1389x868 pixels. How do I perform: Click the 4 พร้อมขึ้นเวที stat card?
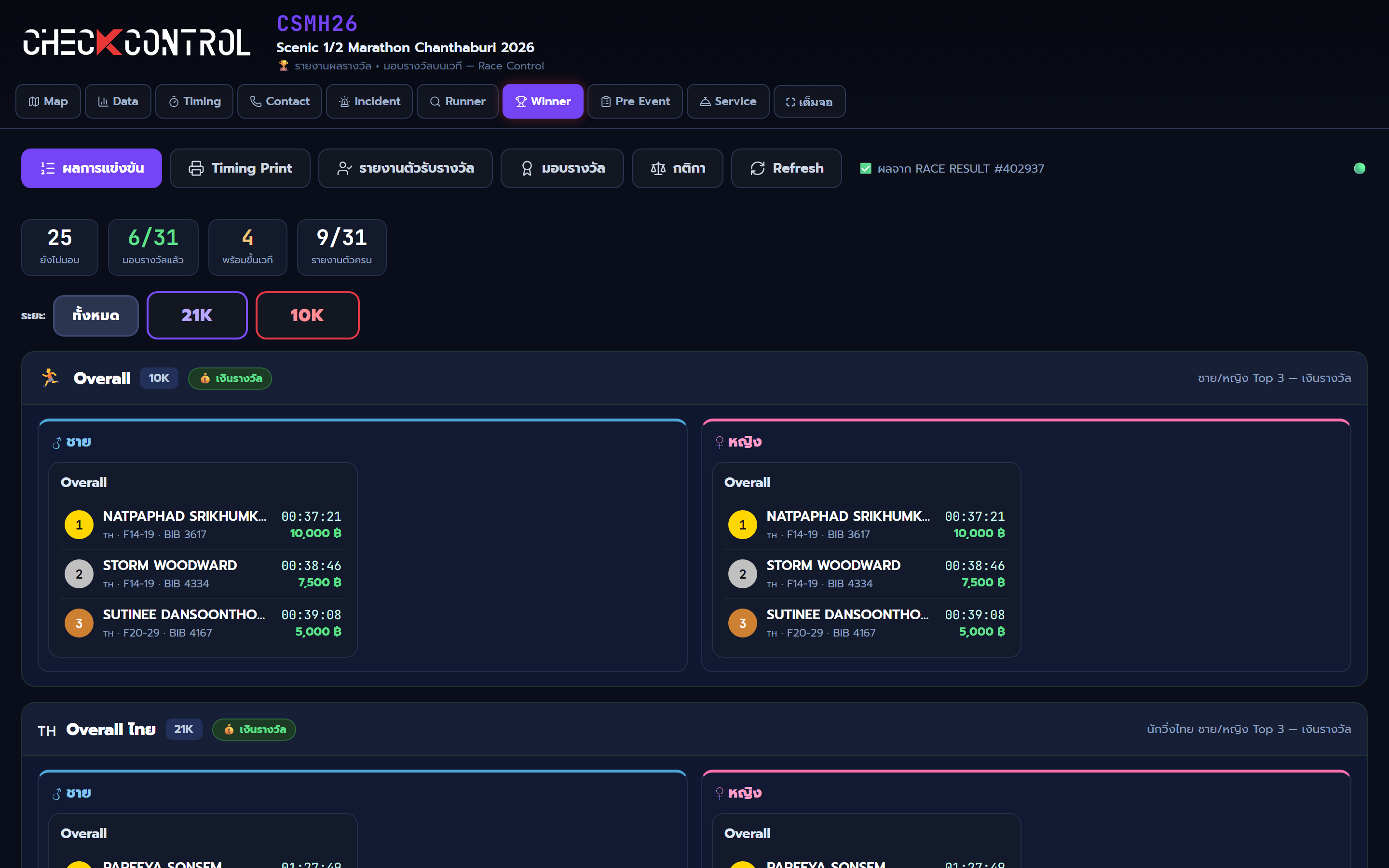(247, 247)
